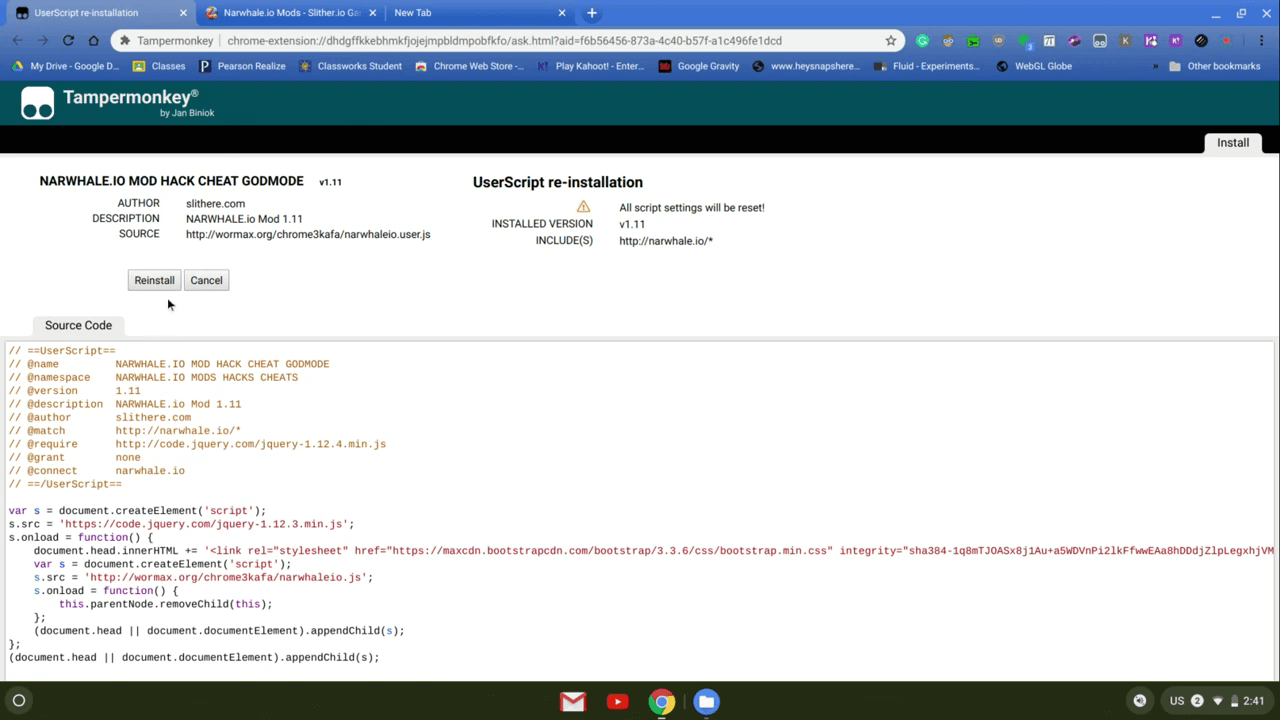Open the Files app from the shelf
The width and height of the screenshot is (1280, 720).
click(x=706, y=702)
